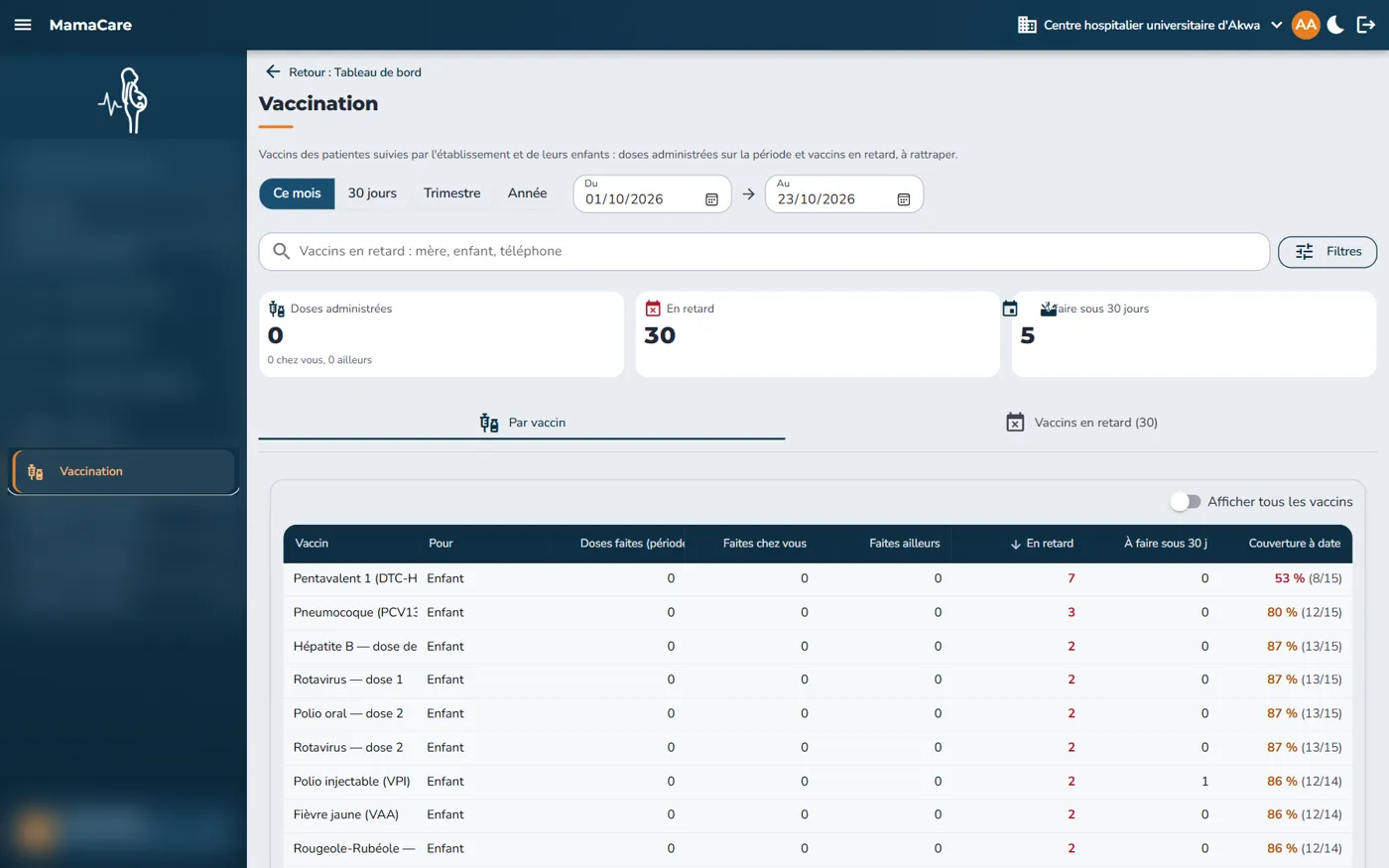The width and height of the screenshot is (1389, 868).
Task: Click the Vaccins en retard search field
Action: [x=764, y=252]
